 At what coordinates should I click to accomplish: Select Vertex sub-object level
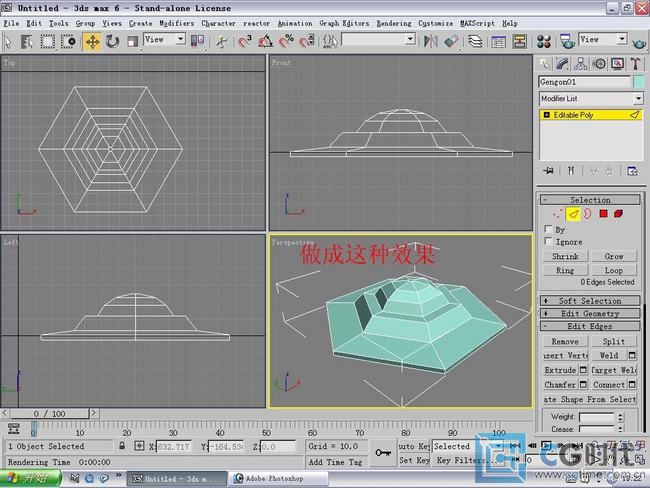(x=558, y=214)
